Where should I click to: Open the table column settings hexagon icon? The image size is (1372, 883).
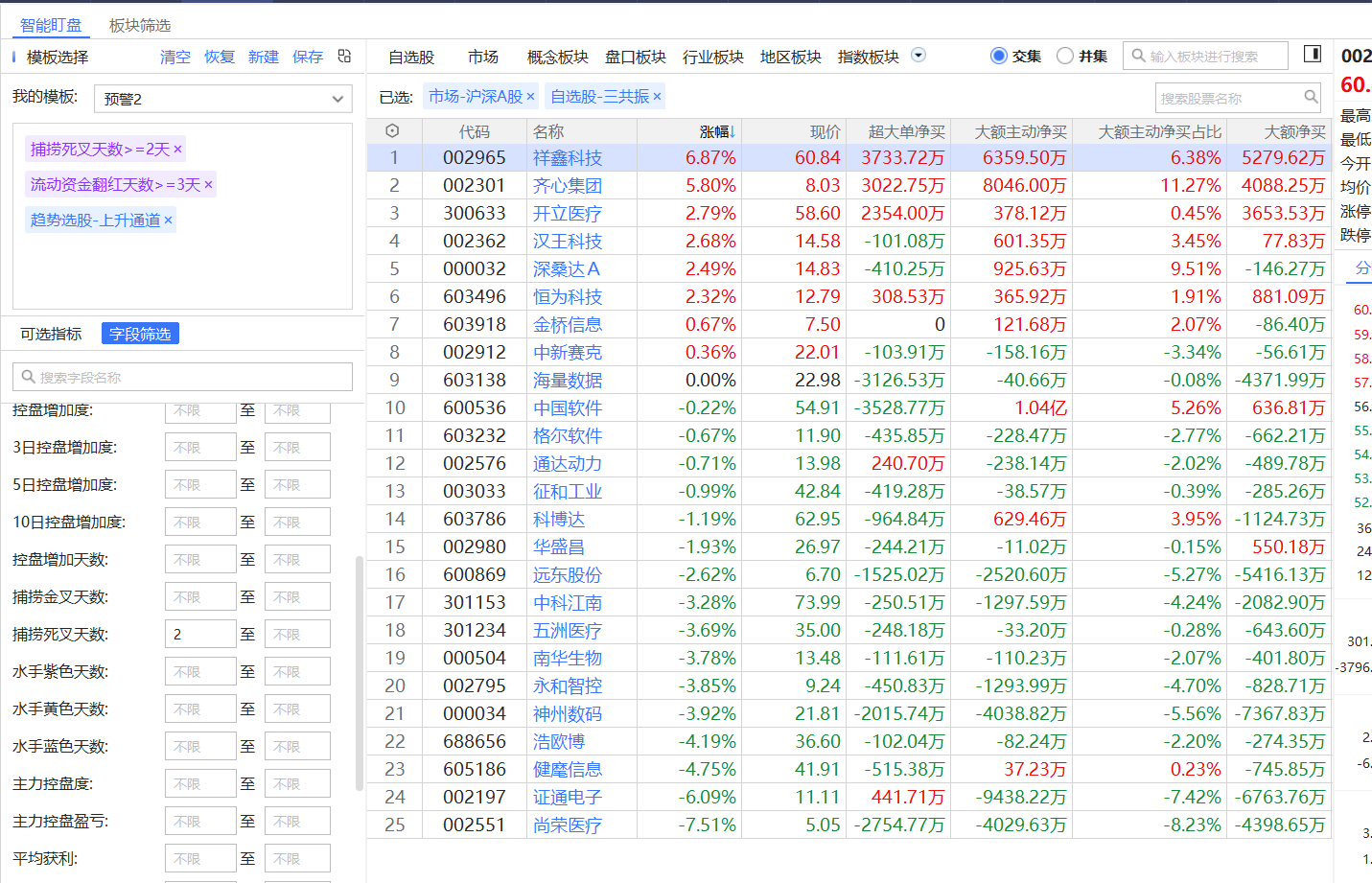click(392, 131)
